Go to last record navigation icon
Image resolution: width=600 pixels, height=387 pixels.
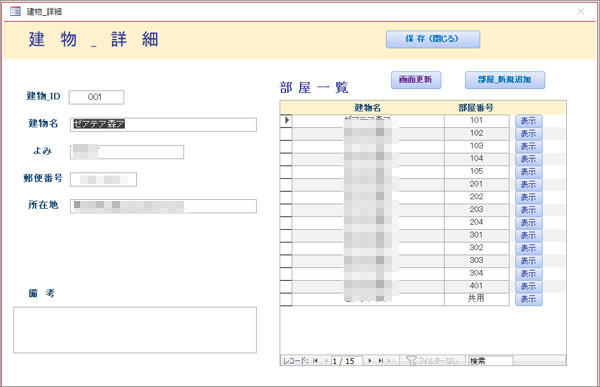tap(381, 361)
